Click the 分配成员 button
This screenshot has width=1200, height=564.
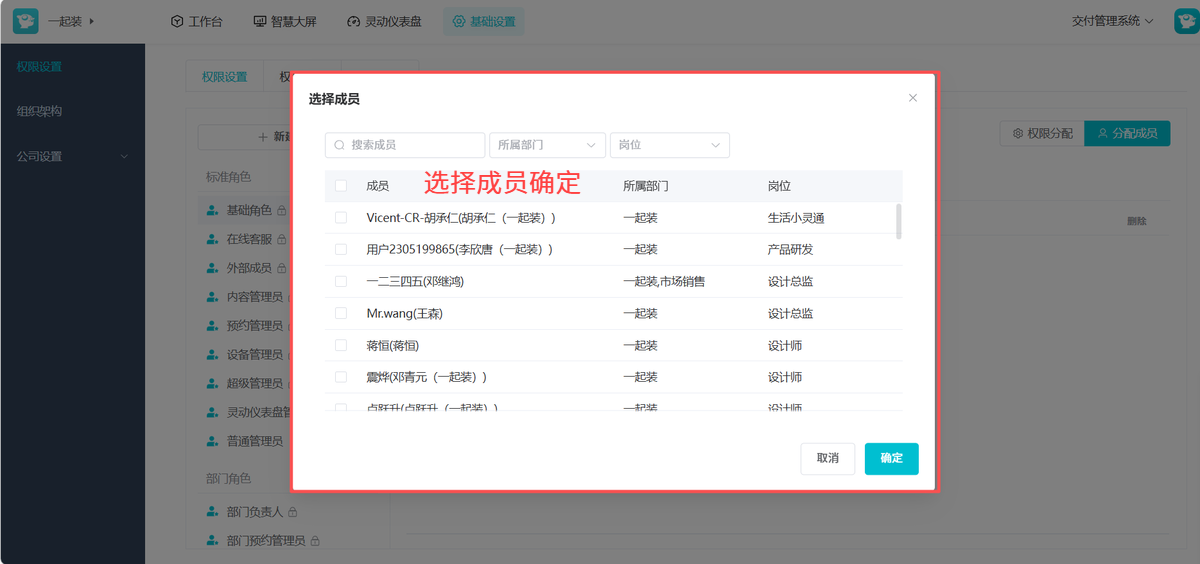(1127, 133)
